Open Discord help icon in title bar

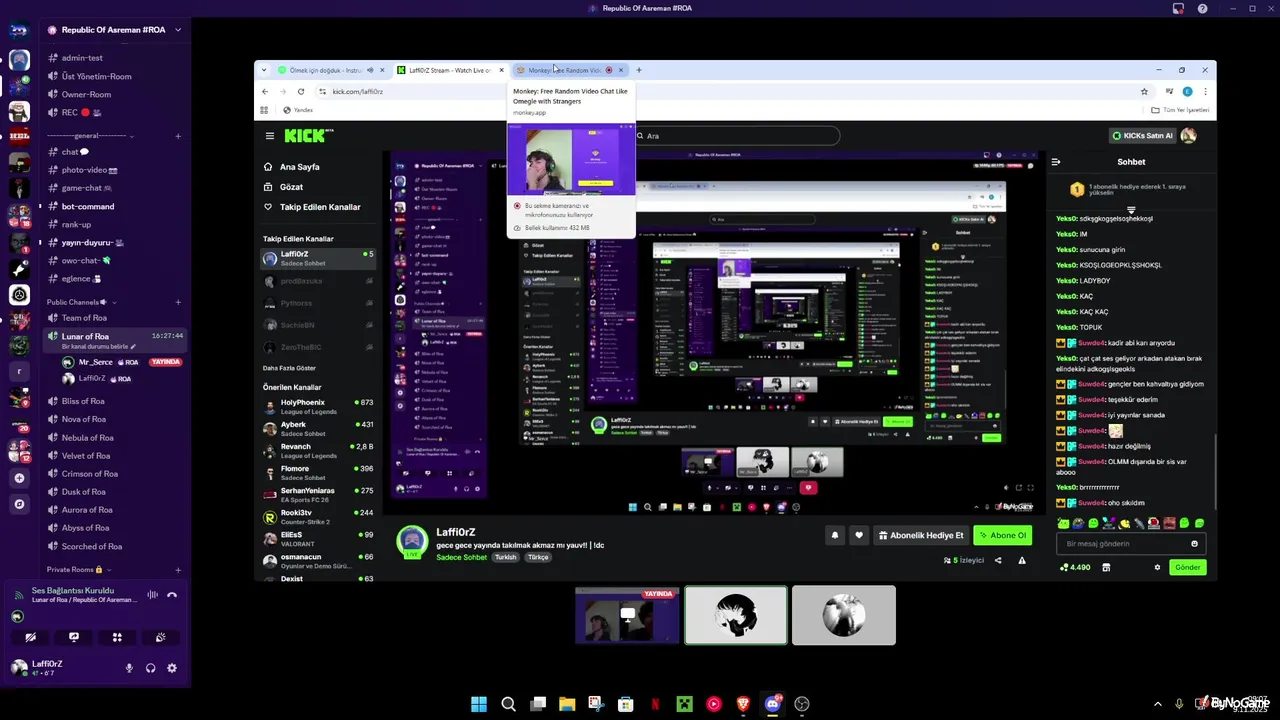(x=1202, y=8)
